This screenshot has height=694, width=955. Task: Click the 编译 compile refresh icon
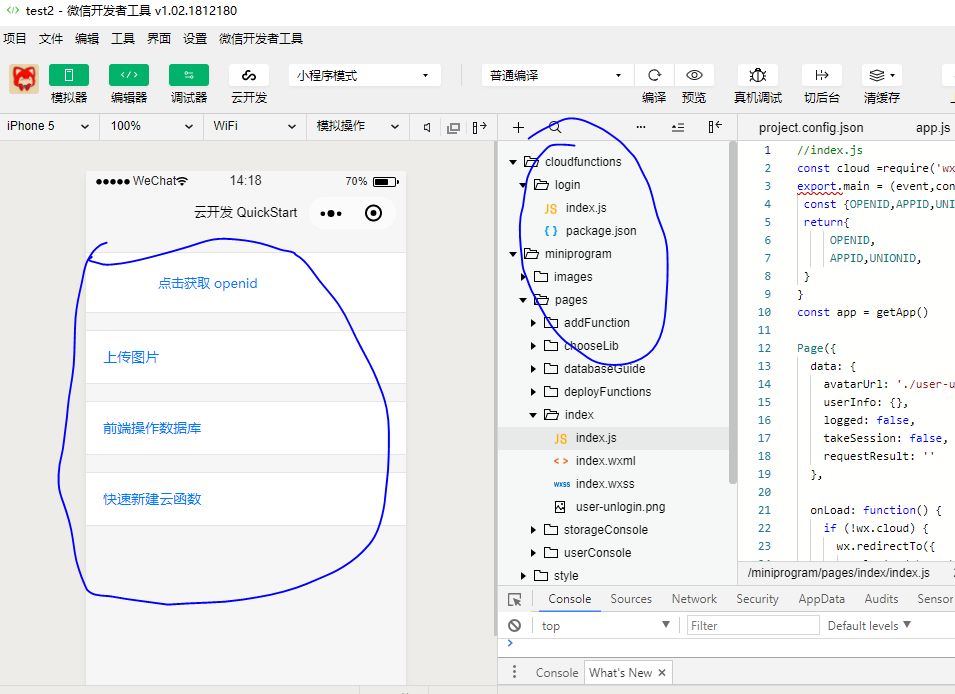(x=654, y=75)
